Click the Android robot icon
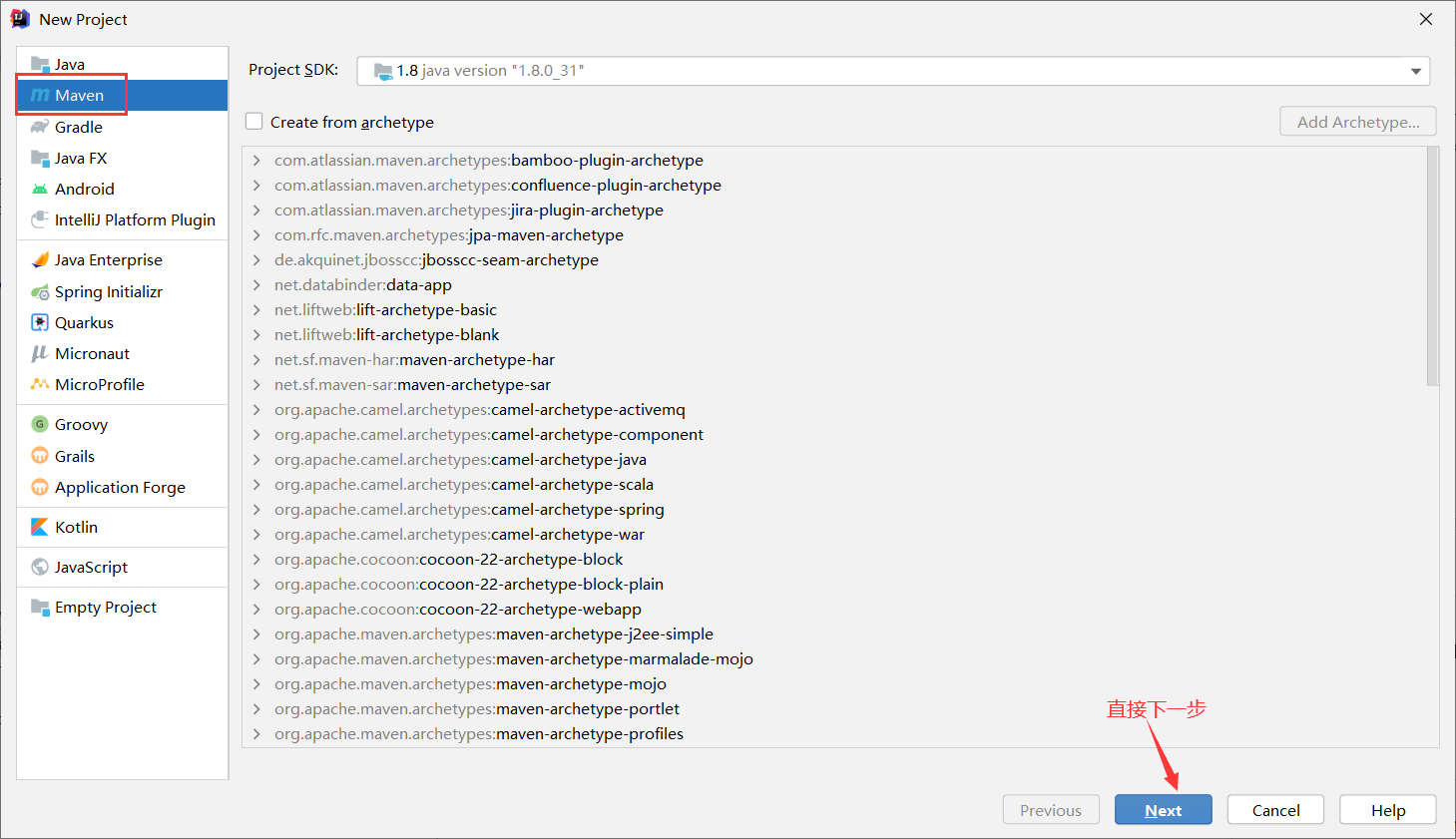The image size is (1456, 839). (x=40, y=189)
